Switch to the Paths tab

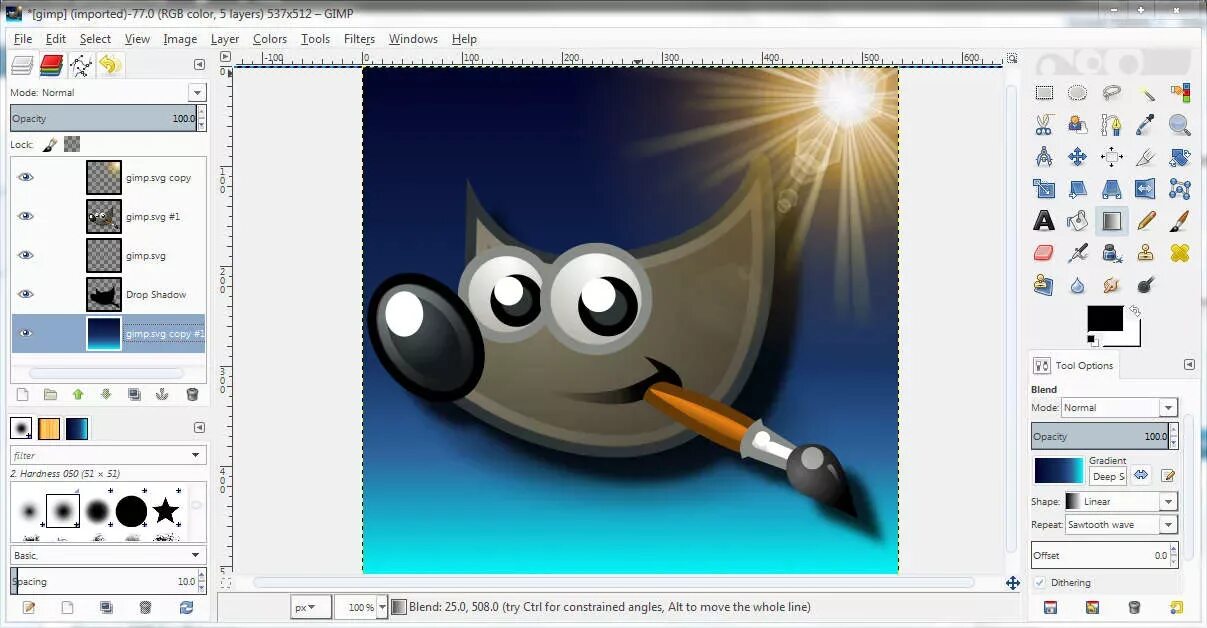(80, 66)
